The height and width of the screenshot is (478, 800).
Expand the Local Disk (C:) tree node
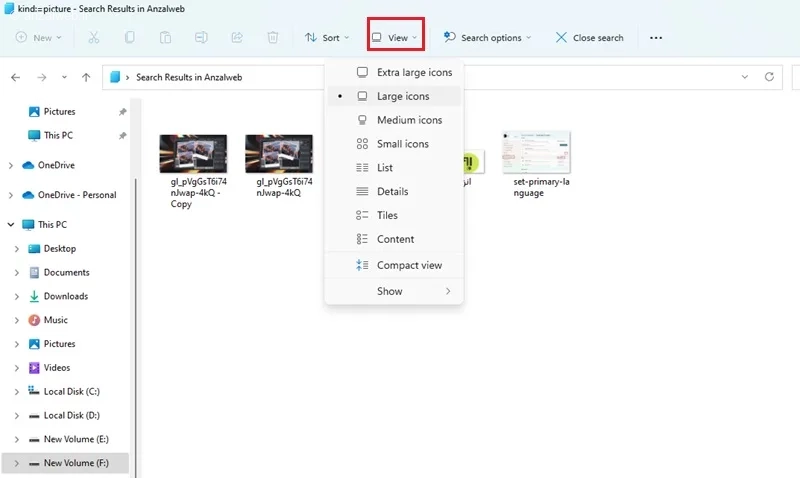click(x=16, y=392)
